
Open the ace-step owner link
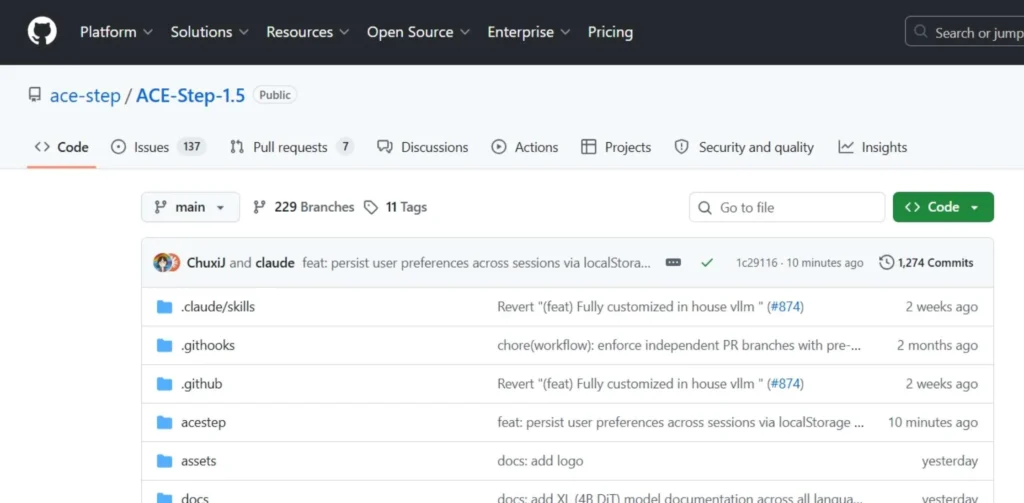pyautogui.click(x=85, y=95)
